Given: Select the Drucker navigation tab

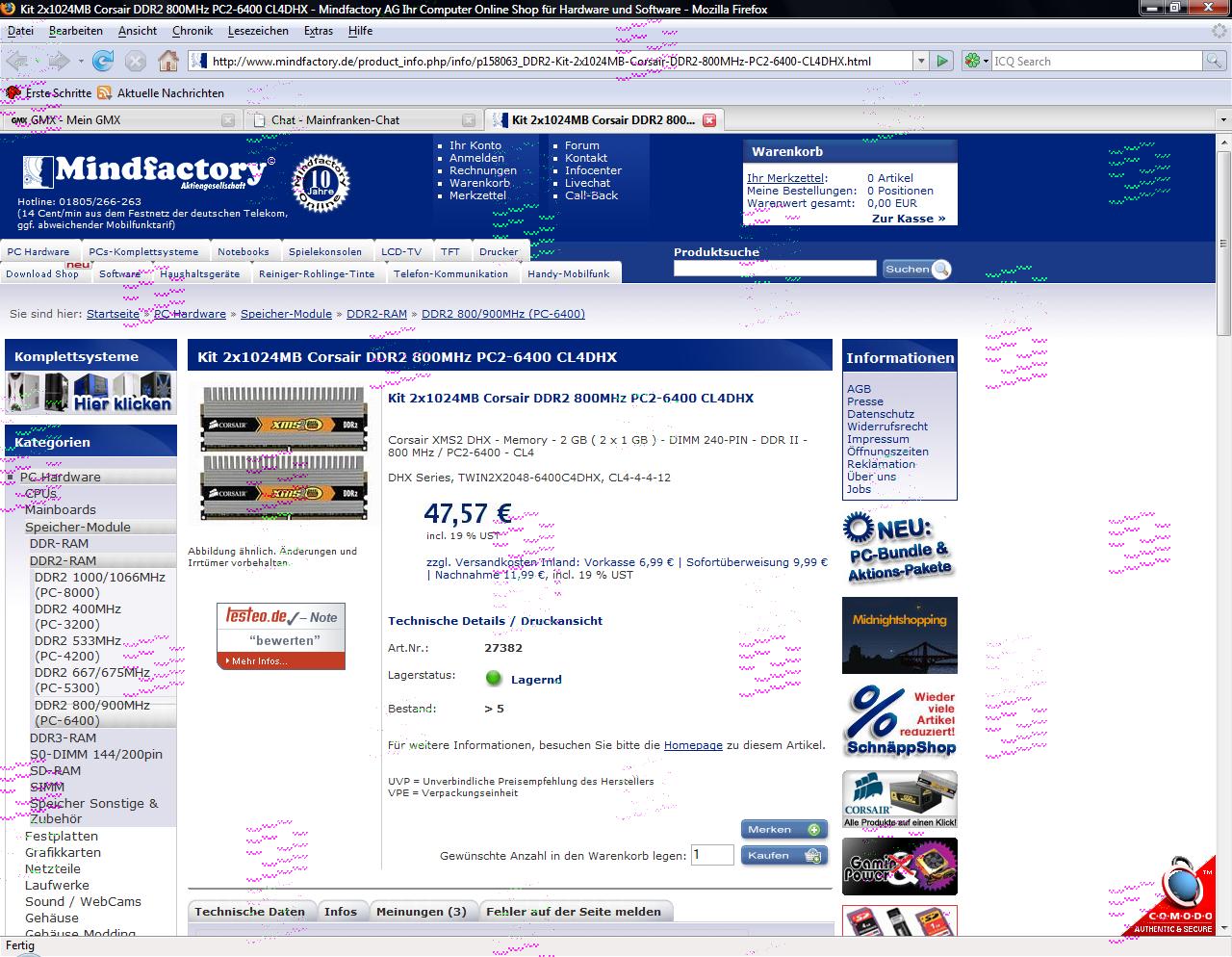Looking at the screenshot, I should (499, 251).
